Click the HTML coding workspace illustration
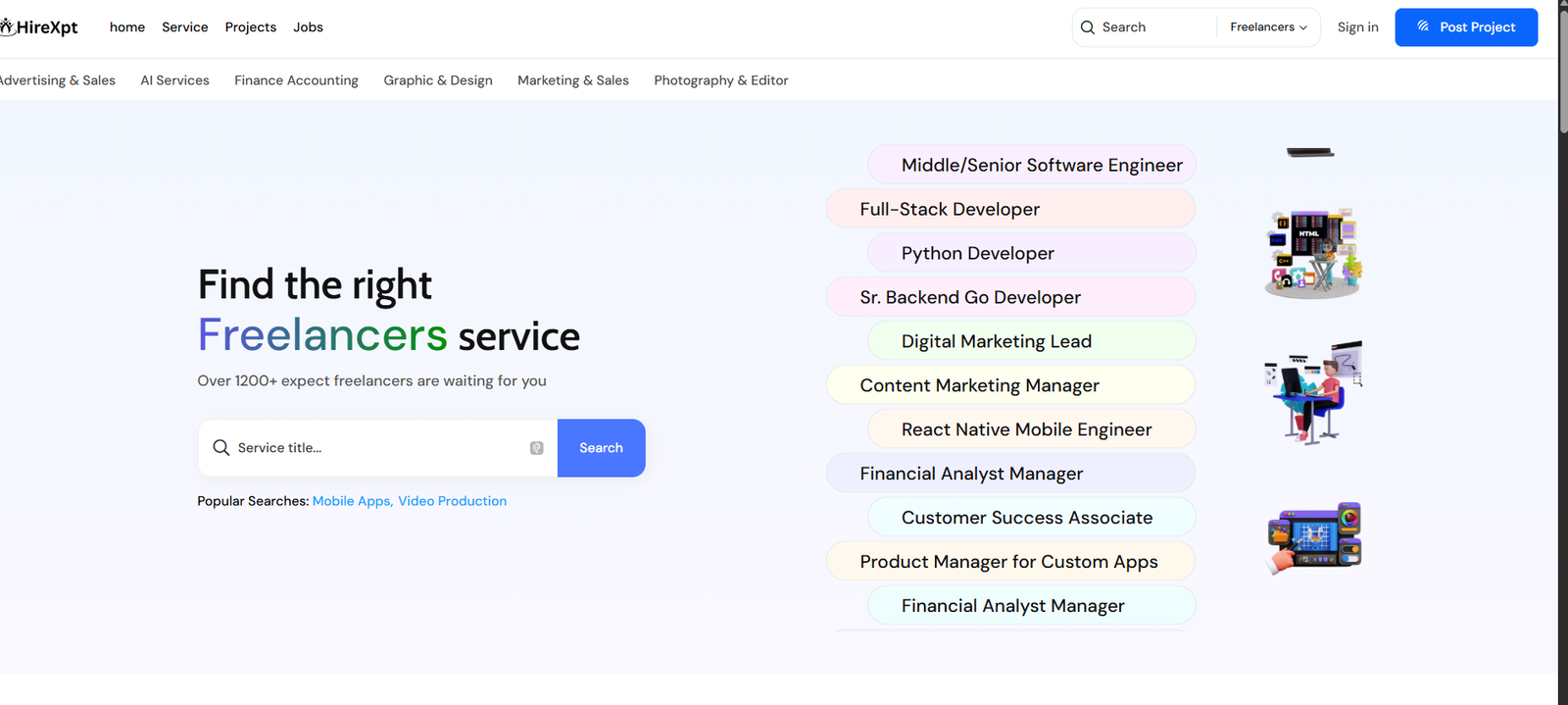 pyautogui.click(x=1313, y=252)
